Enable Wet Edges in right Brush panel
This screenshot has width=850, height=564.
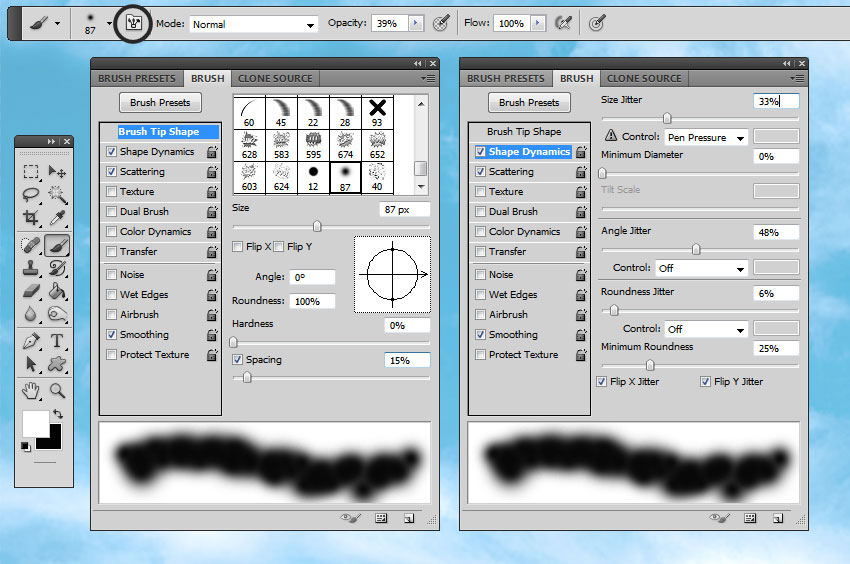[480, 294]
